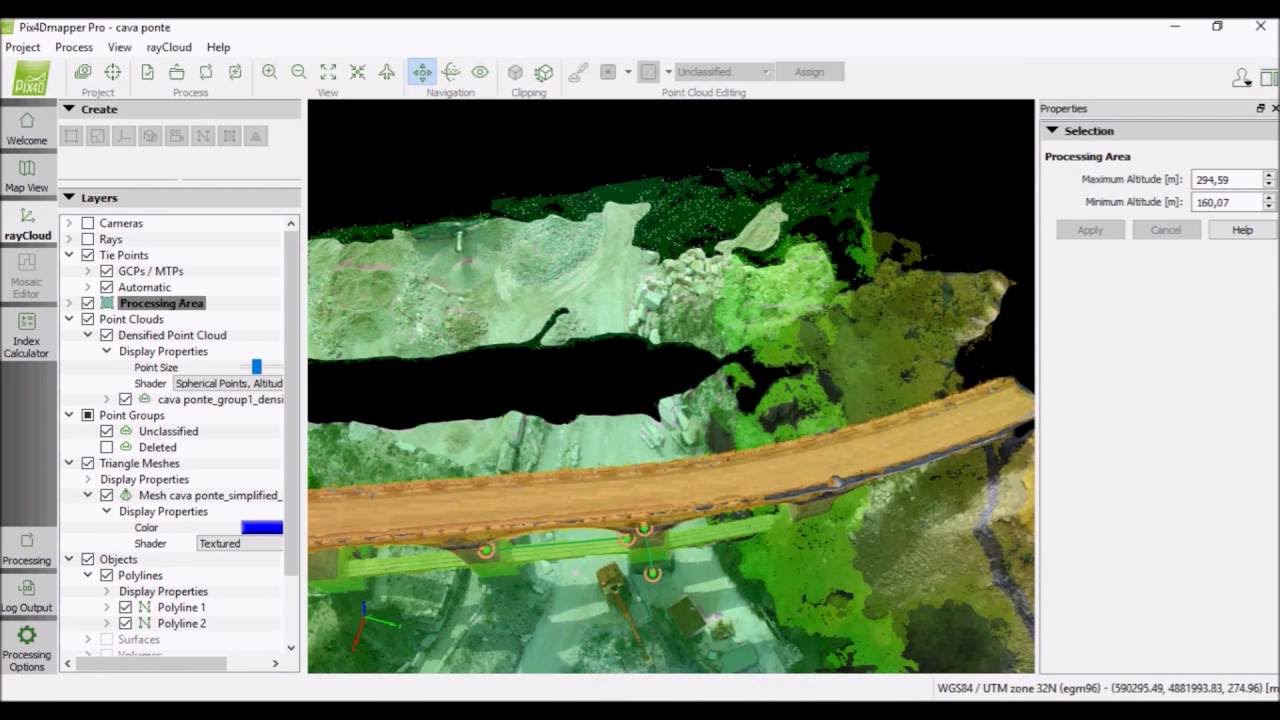Expand the Rays tree item
The width and height of the screenshot is (1280, 720).
69,239
